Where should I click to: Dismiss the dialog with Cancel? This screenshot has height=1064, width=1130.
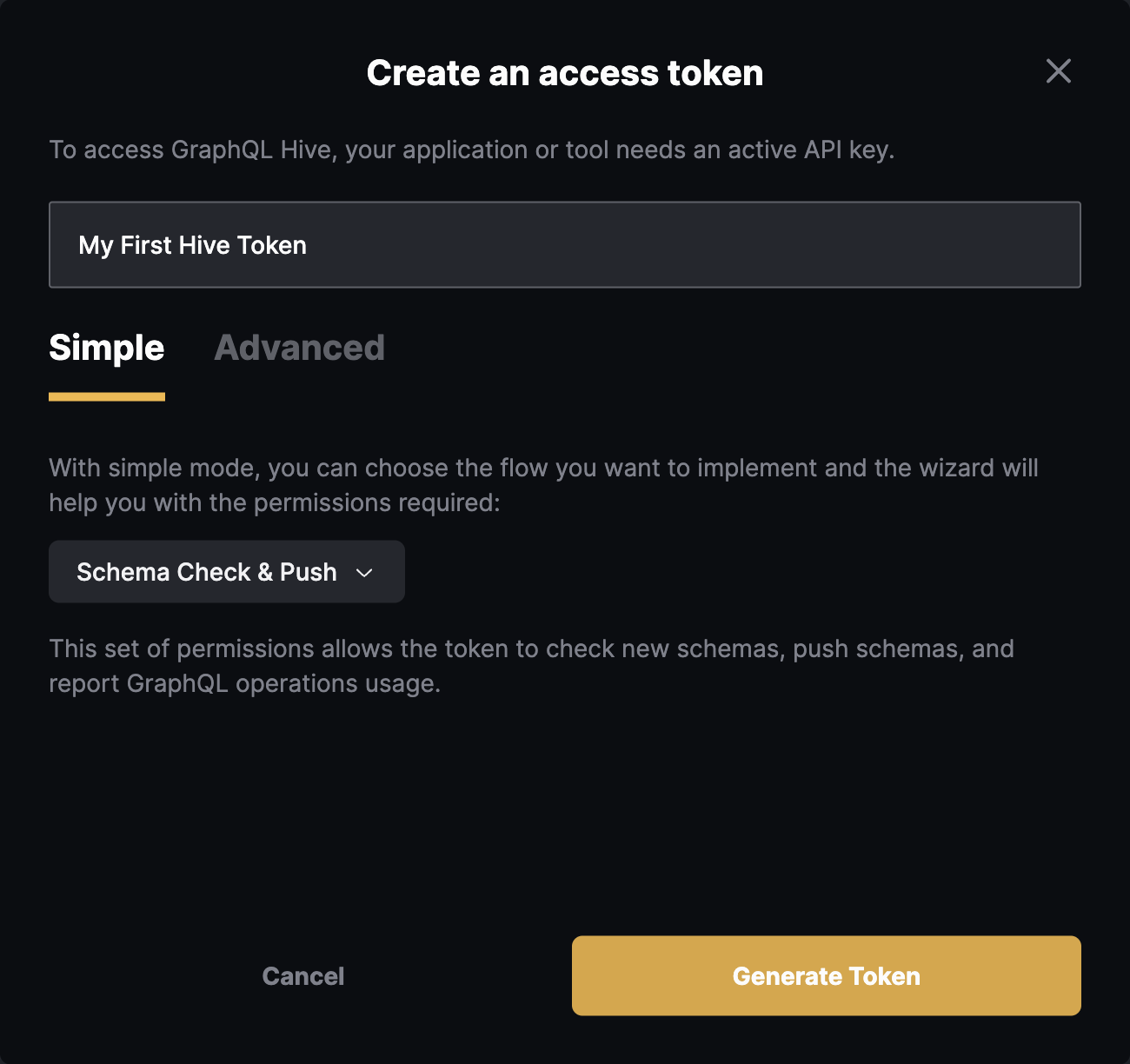click(x=302, y=975)
